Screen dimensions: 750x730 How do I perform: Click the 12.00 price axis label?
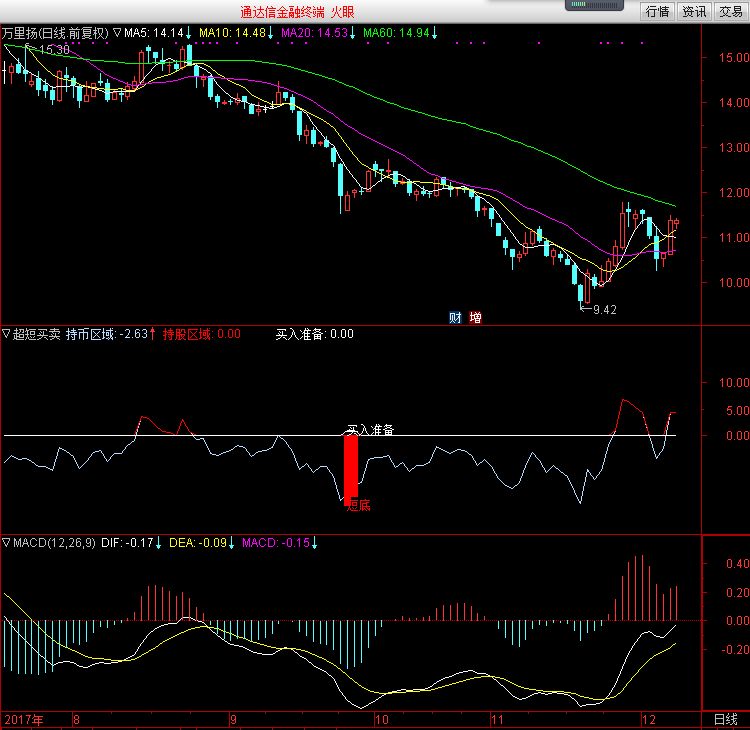click(734, 192)
